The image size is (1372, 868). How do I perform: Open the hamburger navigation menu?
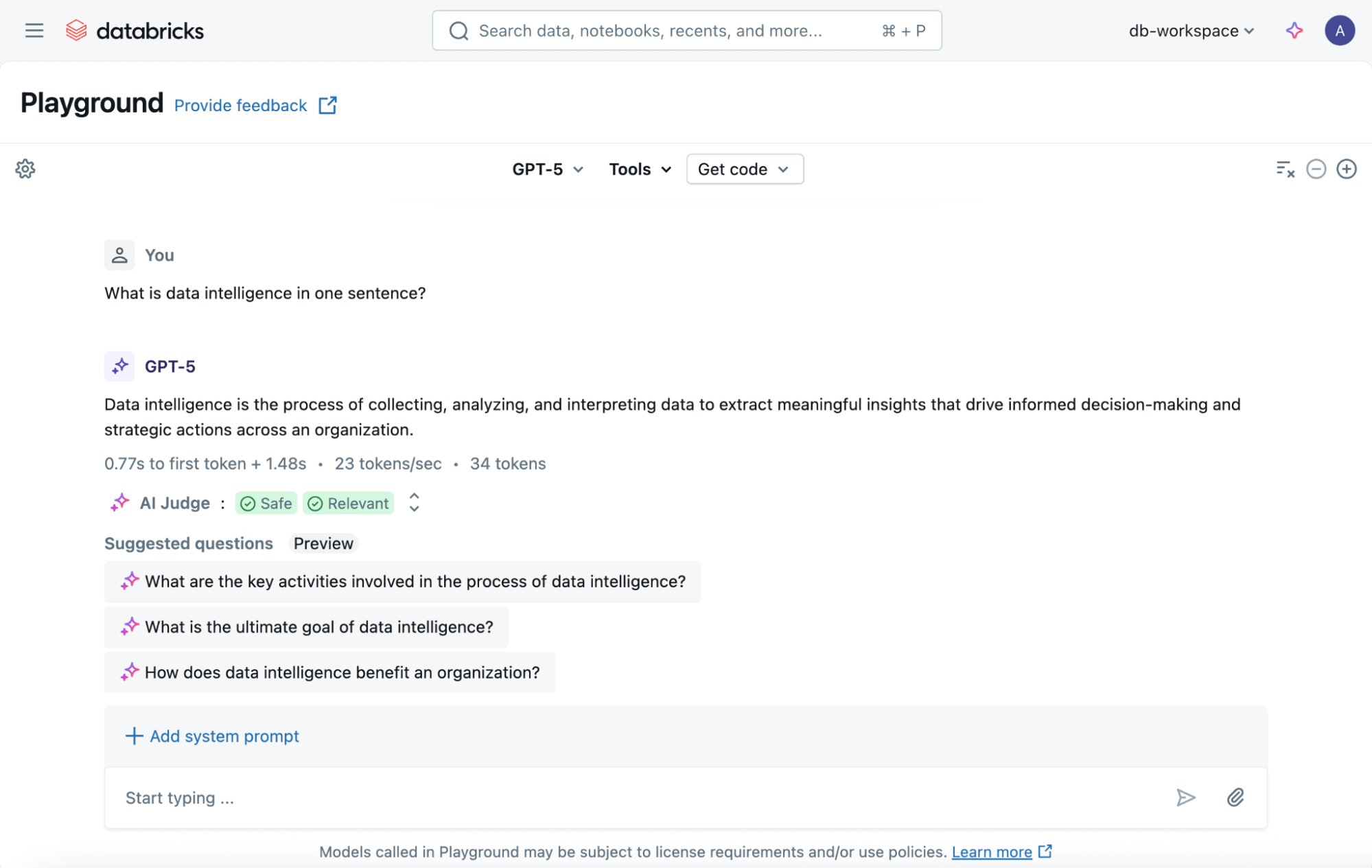pyautogui.click(x=34, y=31)
